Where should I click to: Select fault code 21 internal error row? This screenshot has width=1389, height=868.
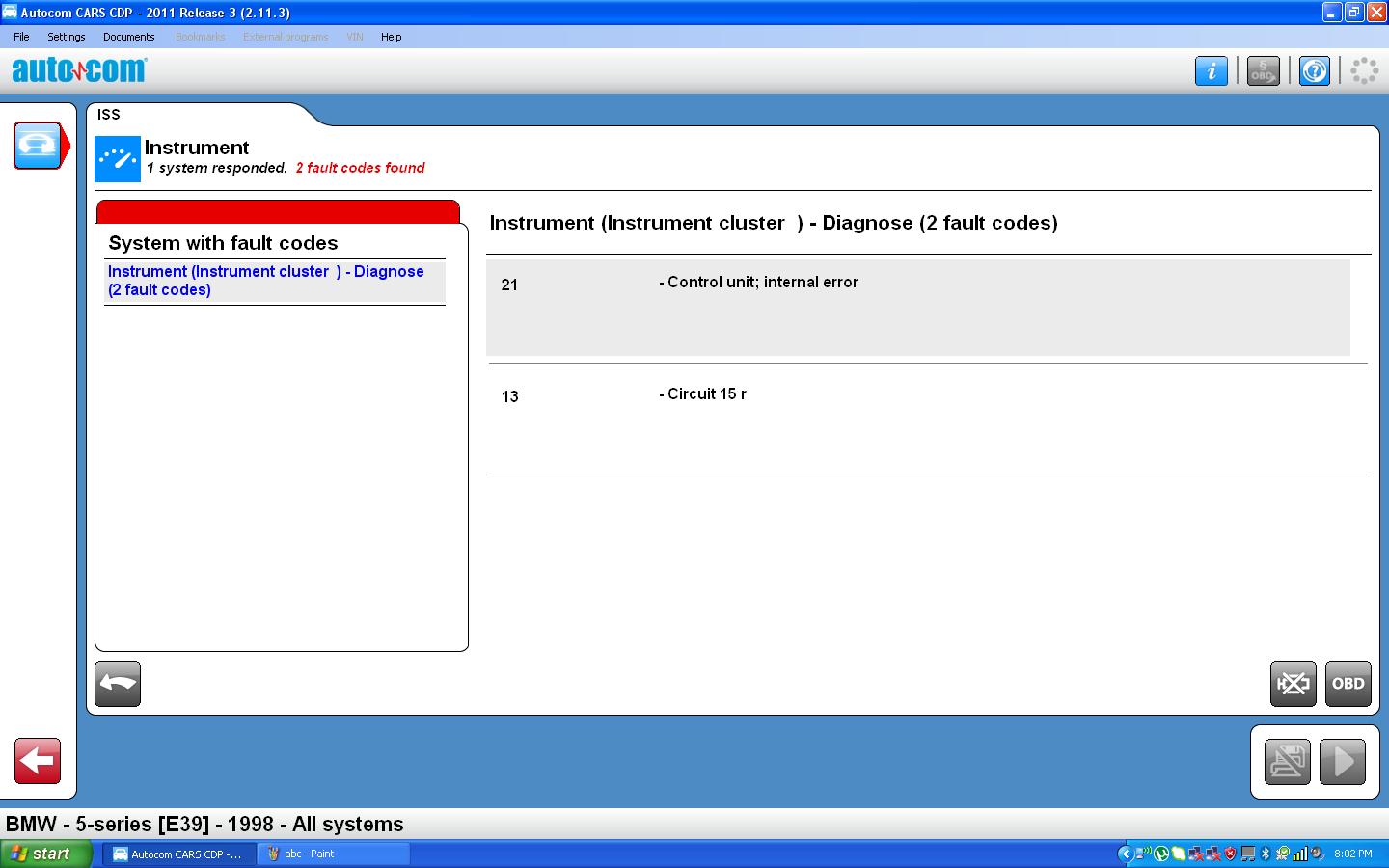[x=917, y=308]
